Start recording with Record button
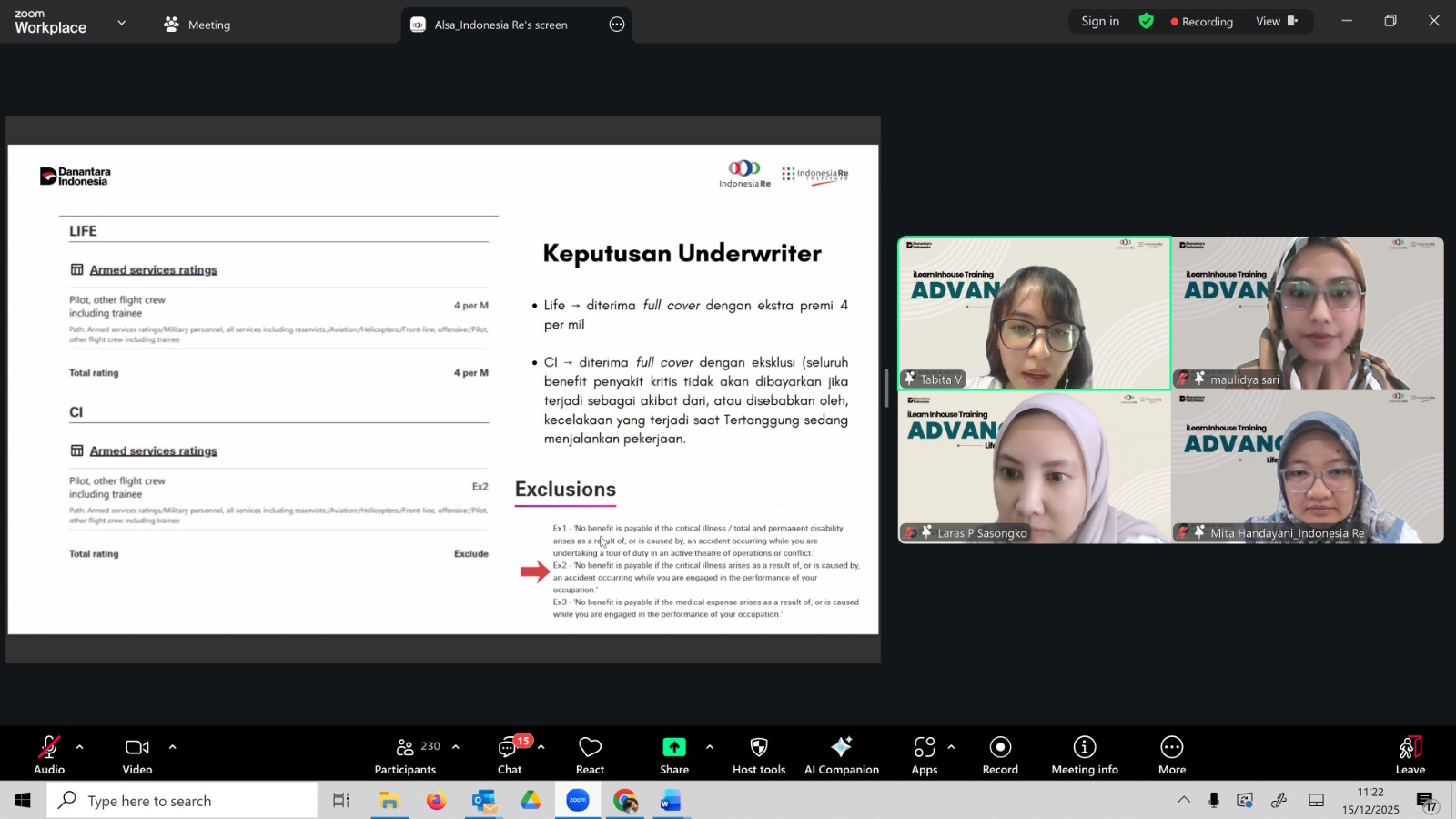The width and height of the screenshot is (1456, 819). point(999,754)
